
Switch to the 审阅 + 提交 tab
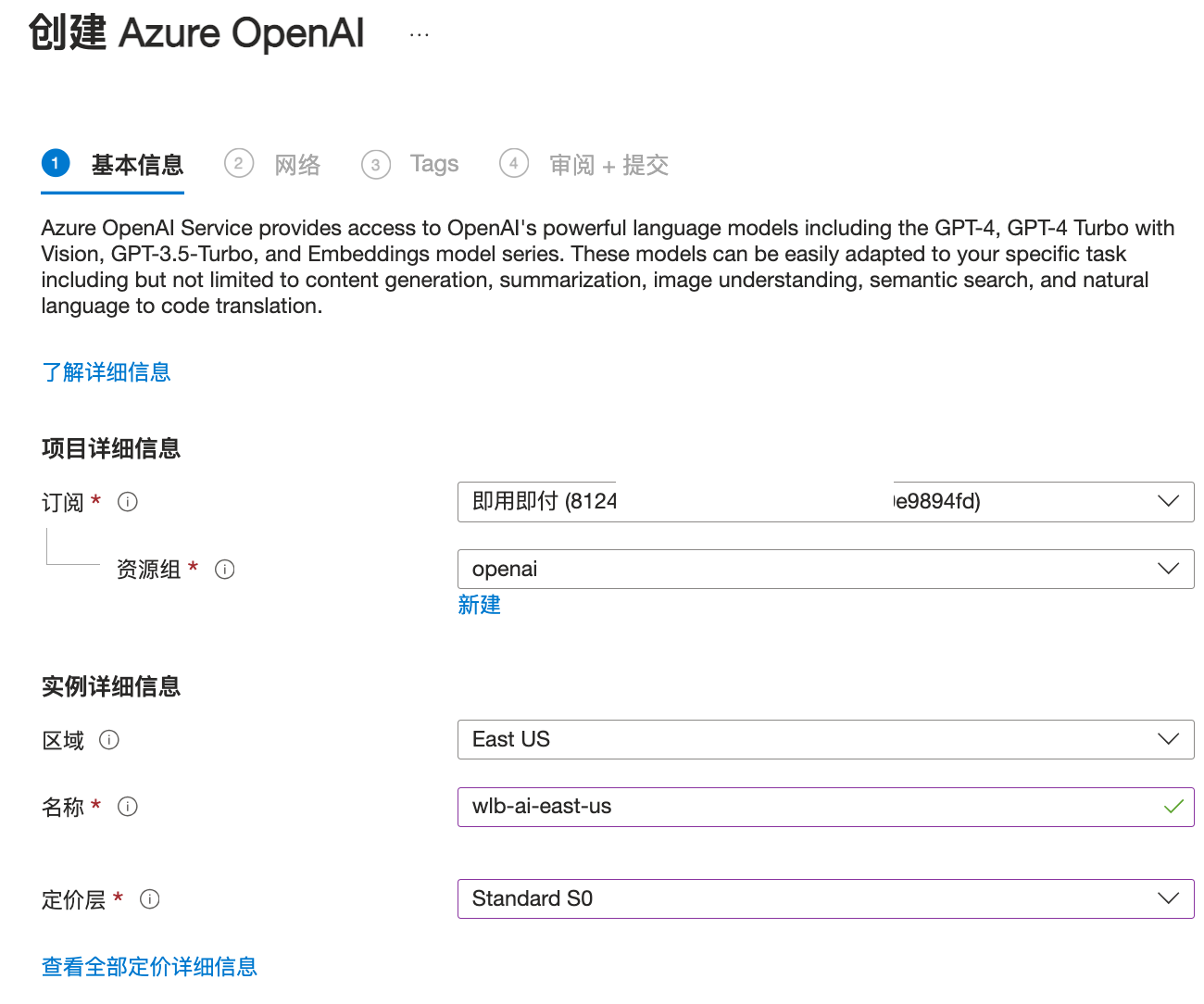pos(608,165)
